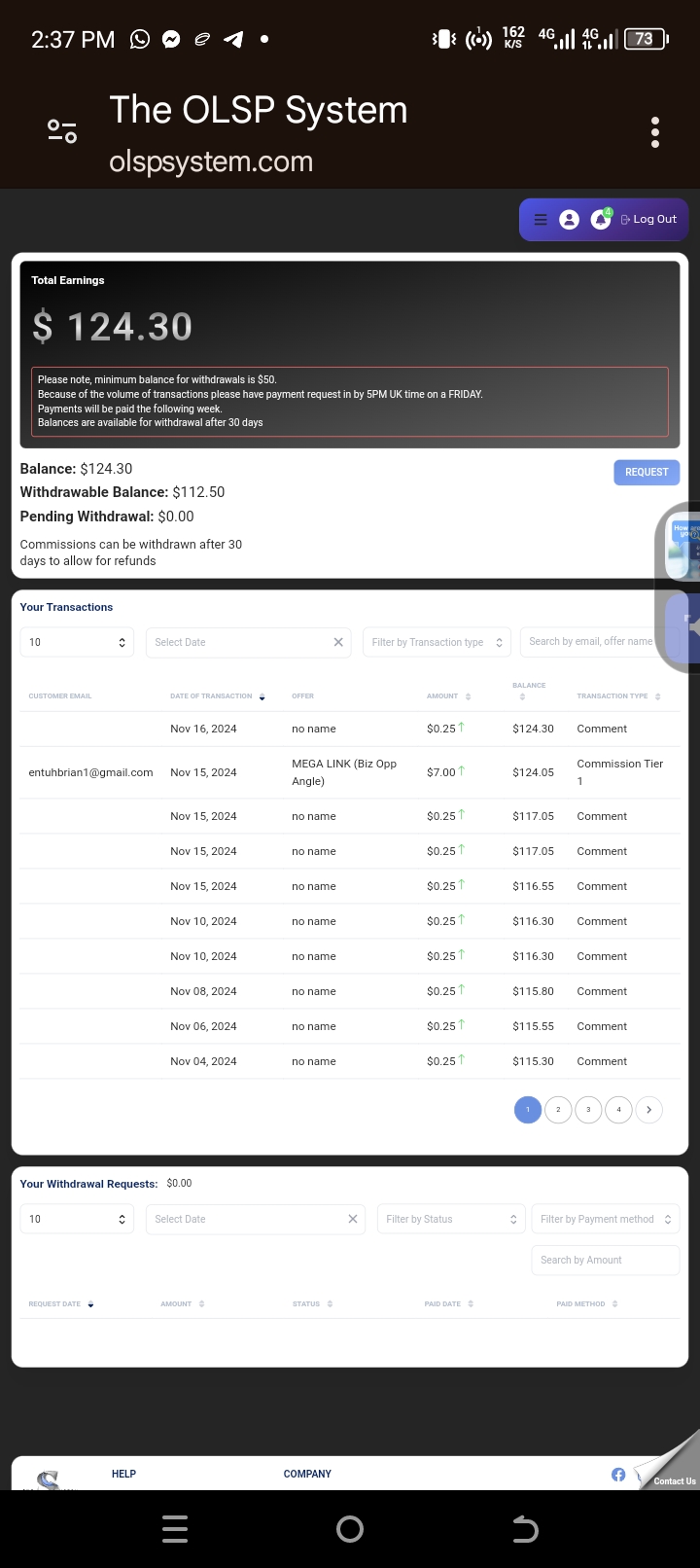
Task: Open the browser three-dot overflow menu
Action: 655,132
